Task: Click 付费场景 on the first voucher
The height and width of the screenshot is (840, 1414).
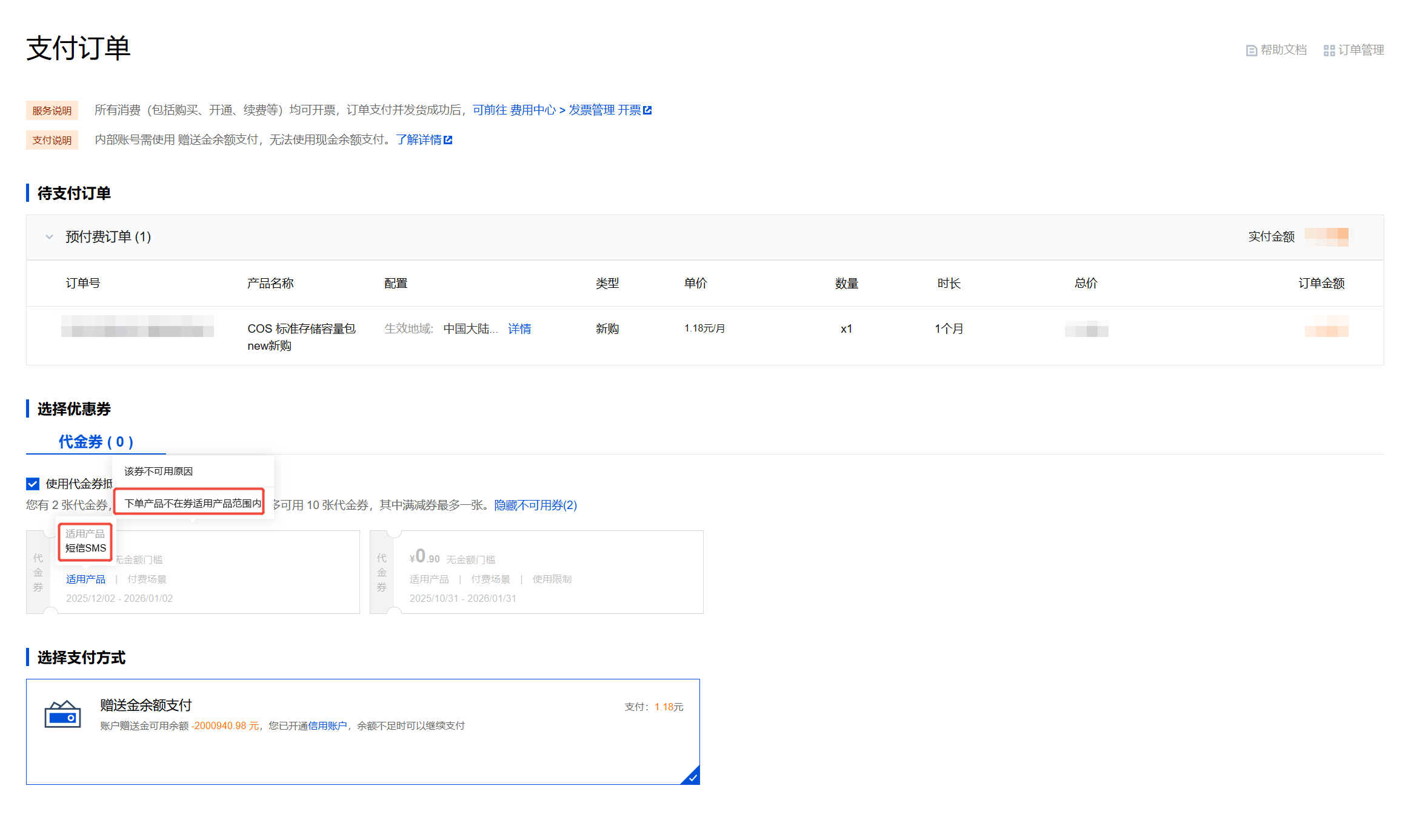Action: pos(147,579)
